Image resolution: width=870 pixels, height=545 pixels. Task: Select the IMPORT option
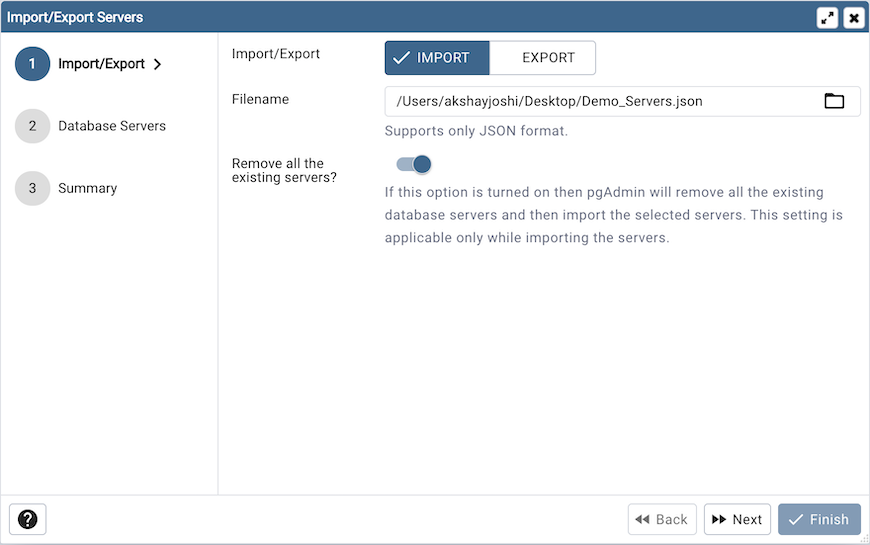(x=437, y=58)
